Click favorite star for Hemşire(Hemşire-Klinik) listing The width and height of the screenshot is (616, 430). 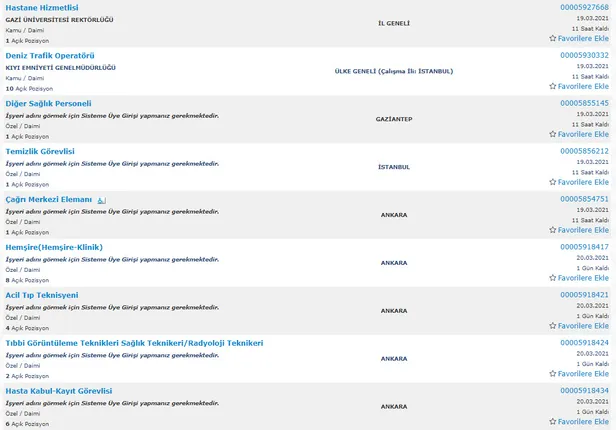tap(553, 279)
